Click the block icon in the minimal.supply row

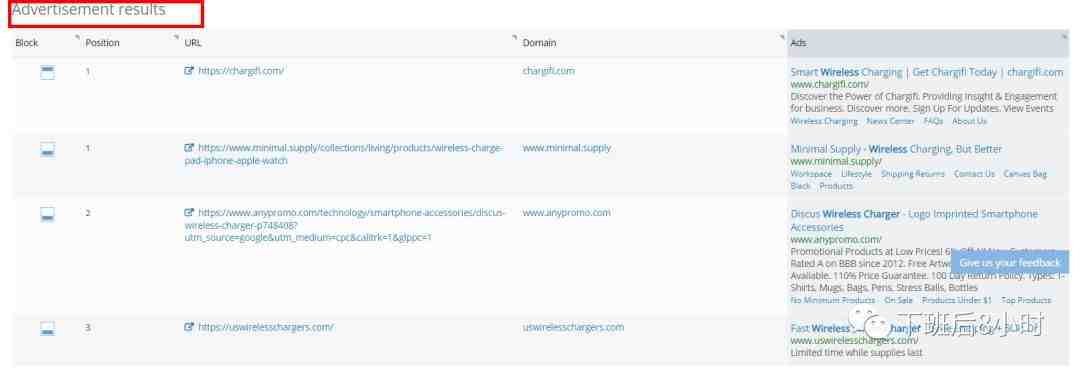(47, 149)
